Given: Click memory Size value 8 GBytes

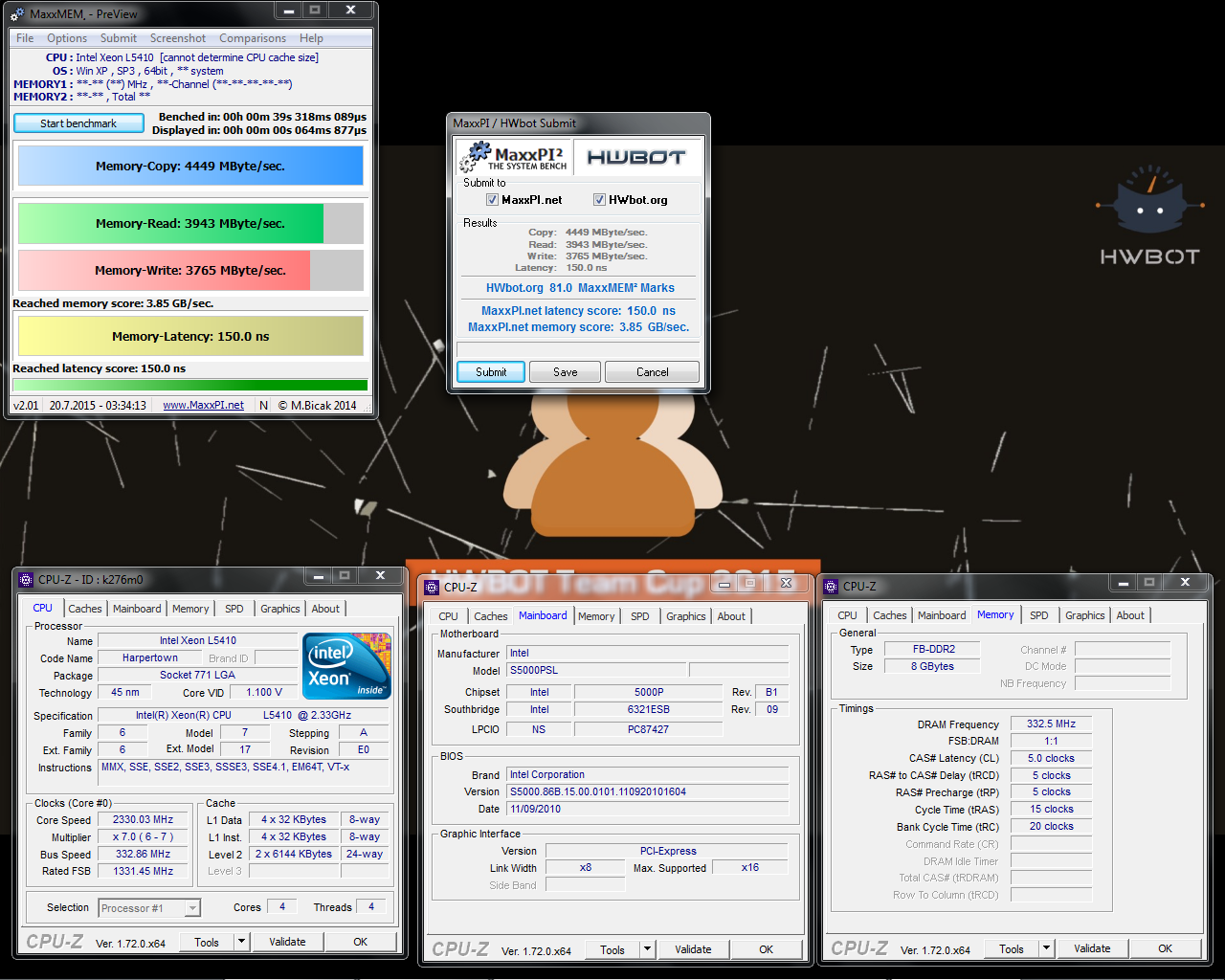Looking at the screenshot, I should coord(932,666).
